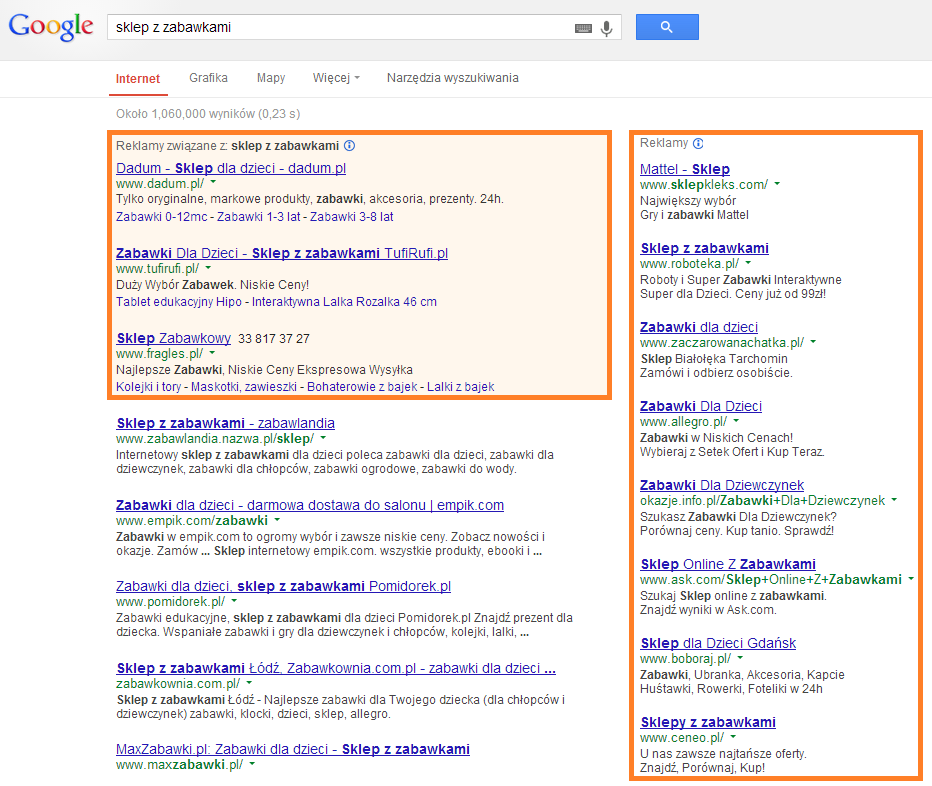Open Narzędzia wyszukiwania tools
The image size is (932, 786).
[x=452, y=78]
